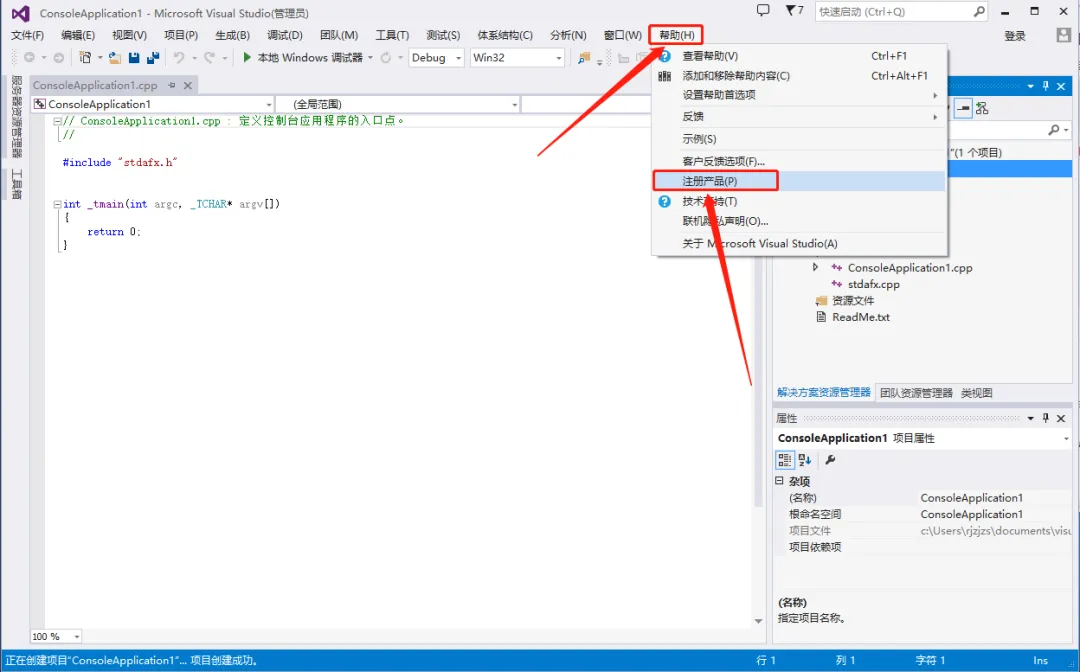Click the Quick Launch magnifier icon
Image resolution: width=1080 pixels, height=672 pixels.
(x=979, y=12)
